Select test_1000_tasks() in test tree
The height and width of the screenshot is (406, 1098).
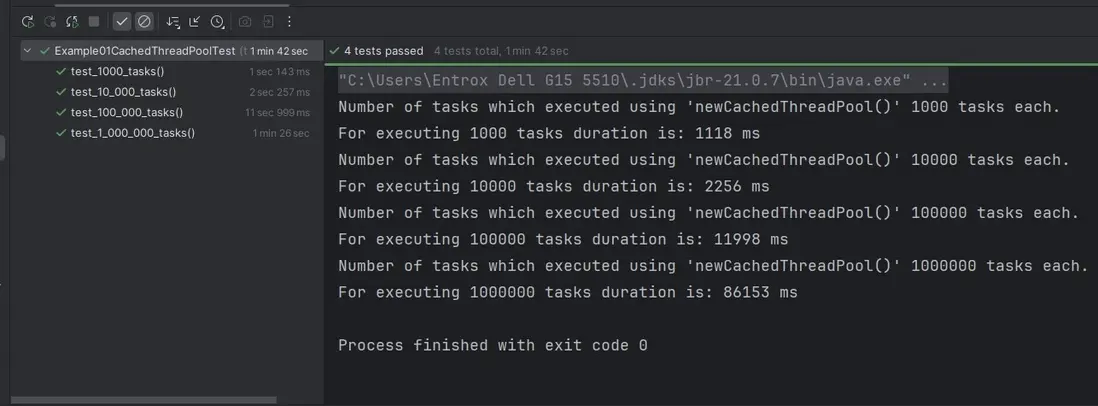[x=117, y=71]
